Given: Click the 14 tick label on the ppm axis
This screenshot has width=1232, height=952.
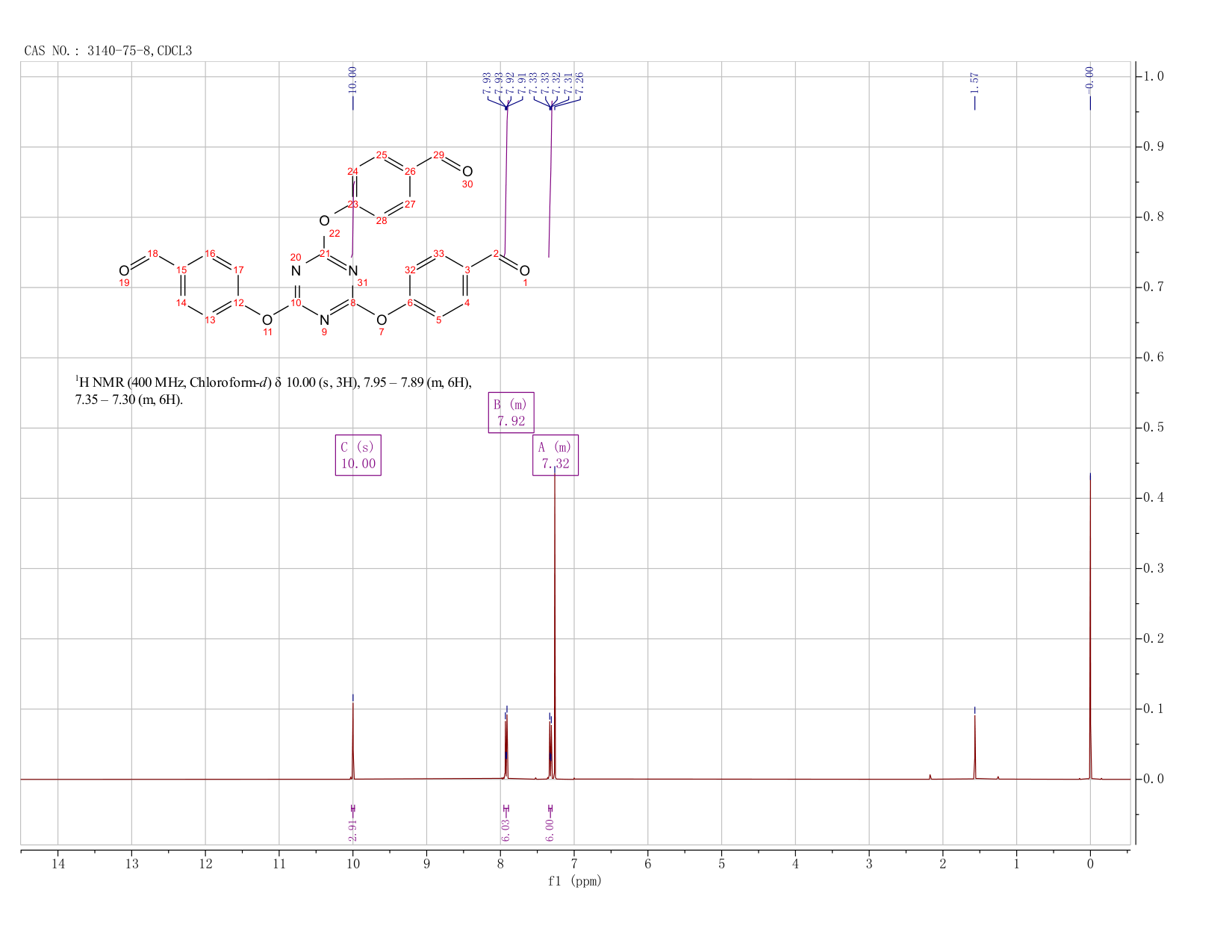Looking at the screenshot, I should [x=58, y=864].
